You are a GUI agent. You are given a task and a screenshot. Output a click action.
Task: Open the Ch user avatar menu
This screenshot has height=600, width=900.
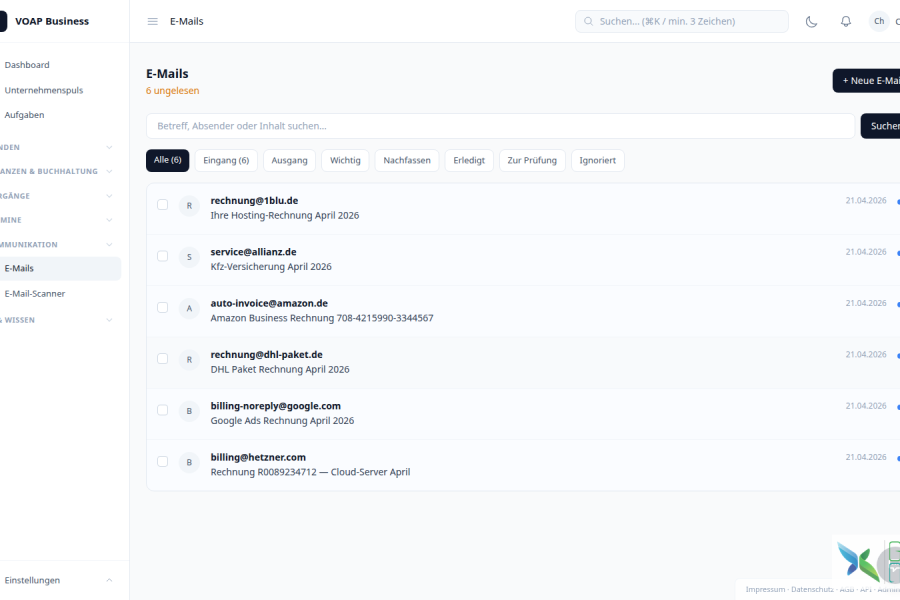(x=879, y=21)
